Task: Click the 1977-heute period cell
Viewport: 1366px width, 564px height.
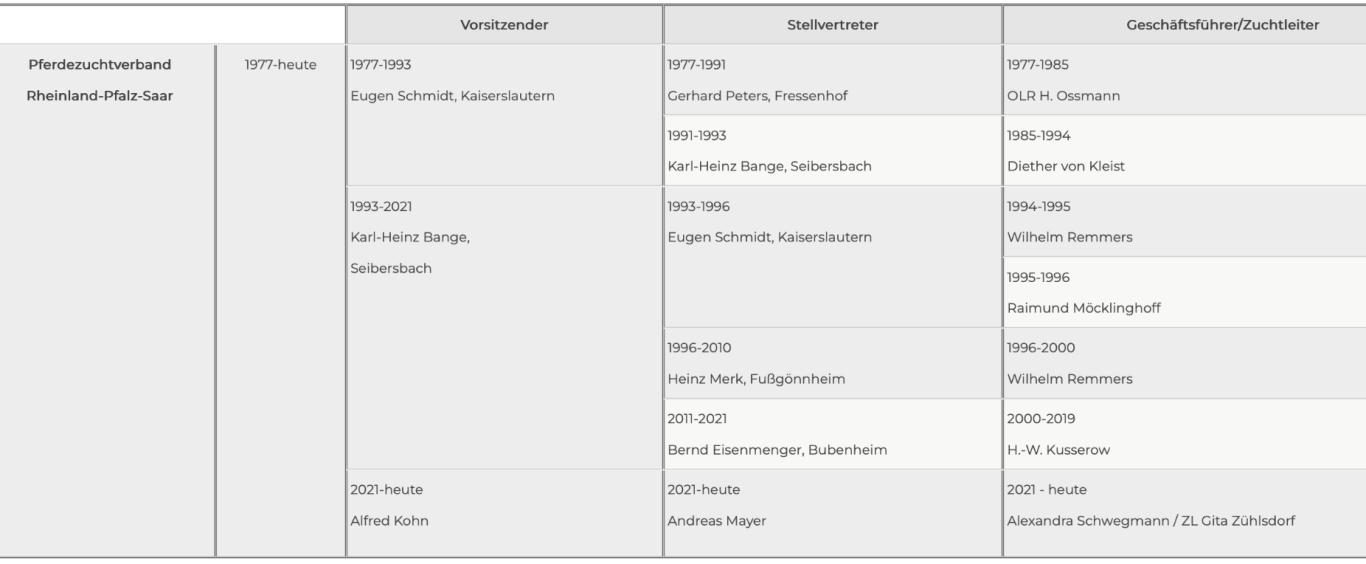Action: pyautogui.click(x=280, y=66)
